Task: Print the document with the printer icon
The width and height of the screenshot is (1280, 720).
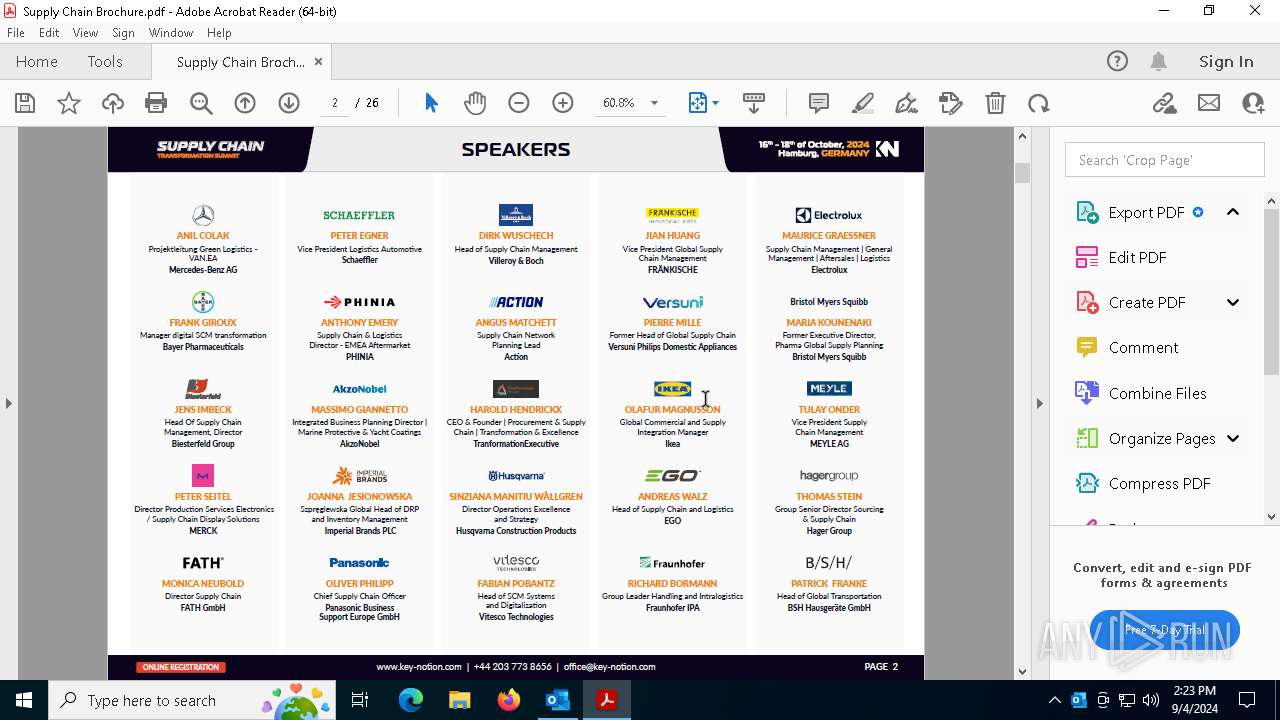Action: click(156, 103)
